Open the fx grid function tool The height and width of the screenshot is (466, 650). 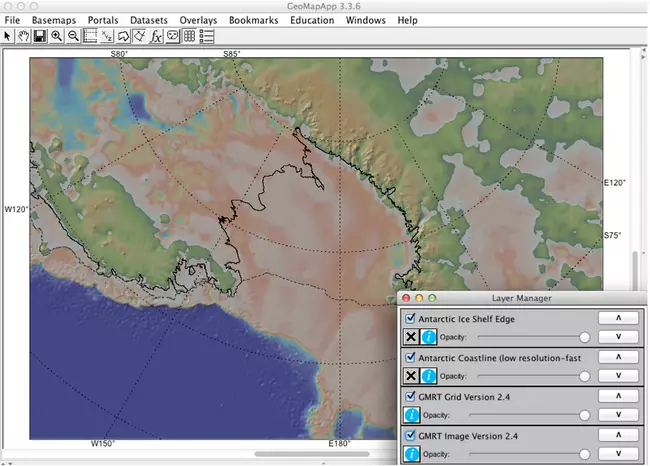coord(156,36)
